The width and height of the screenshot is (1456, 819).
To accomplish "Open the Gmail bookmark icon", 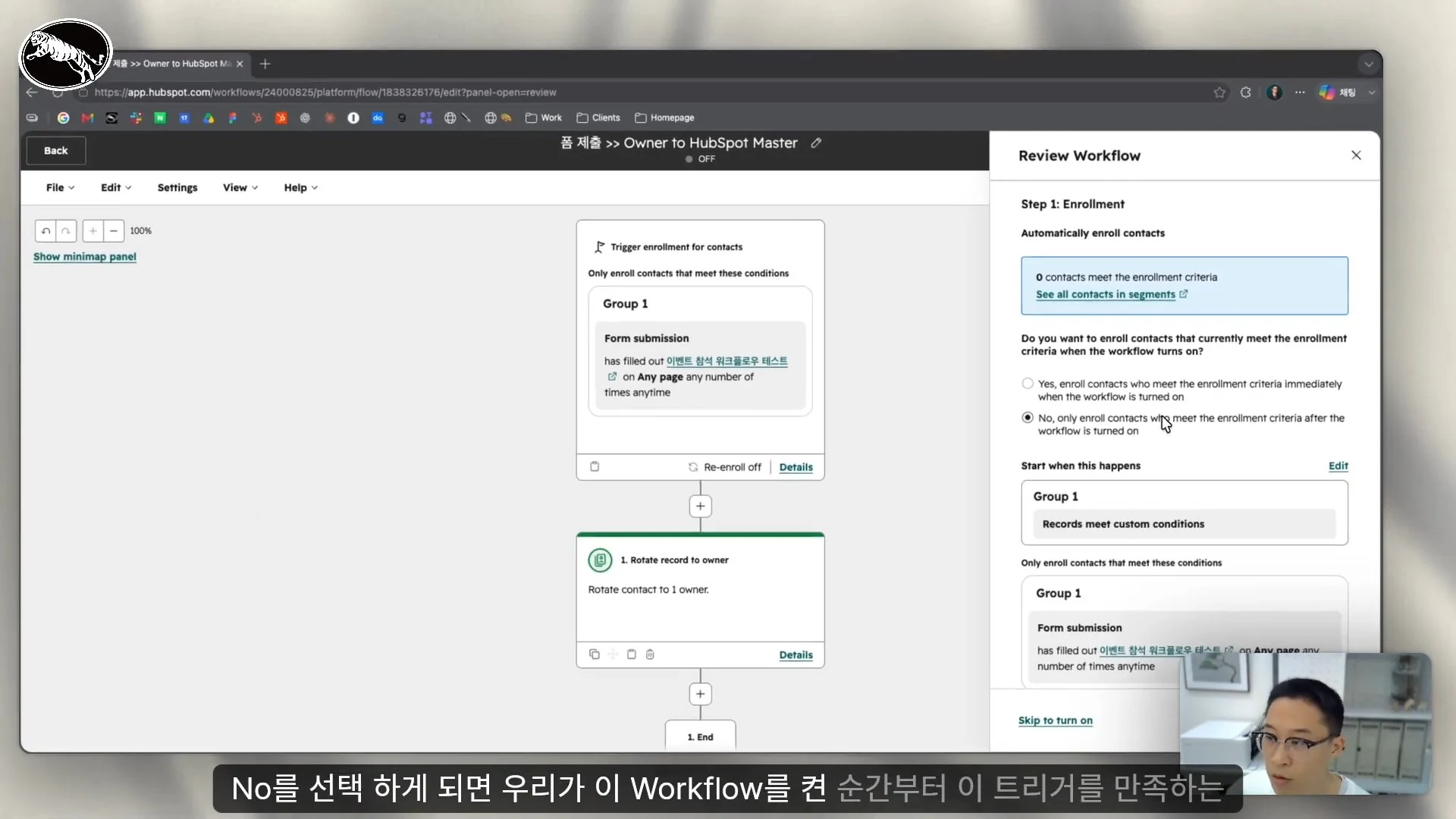I will [87, 118].
